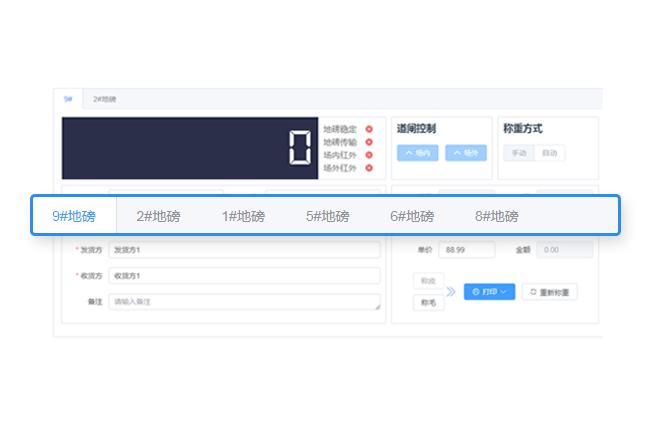The image size is (650, 430).
Task: Click the 场内红外 red status icon
Action: tap(369, 155)
